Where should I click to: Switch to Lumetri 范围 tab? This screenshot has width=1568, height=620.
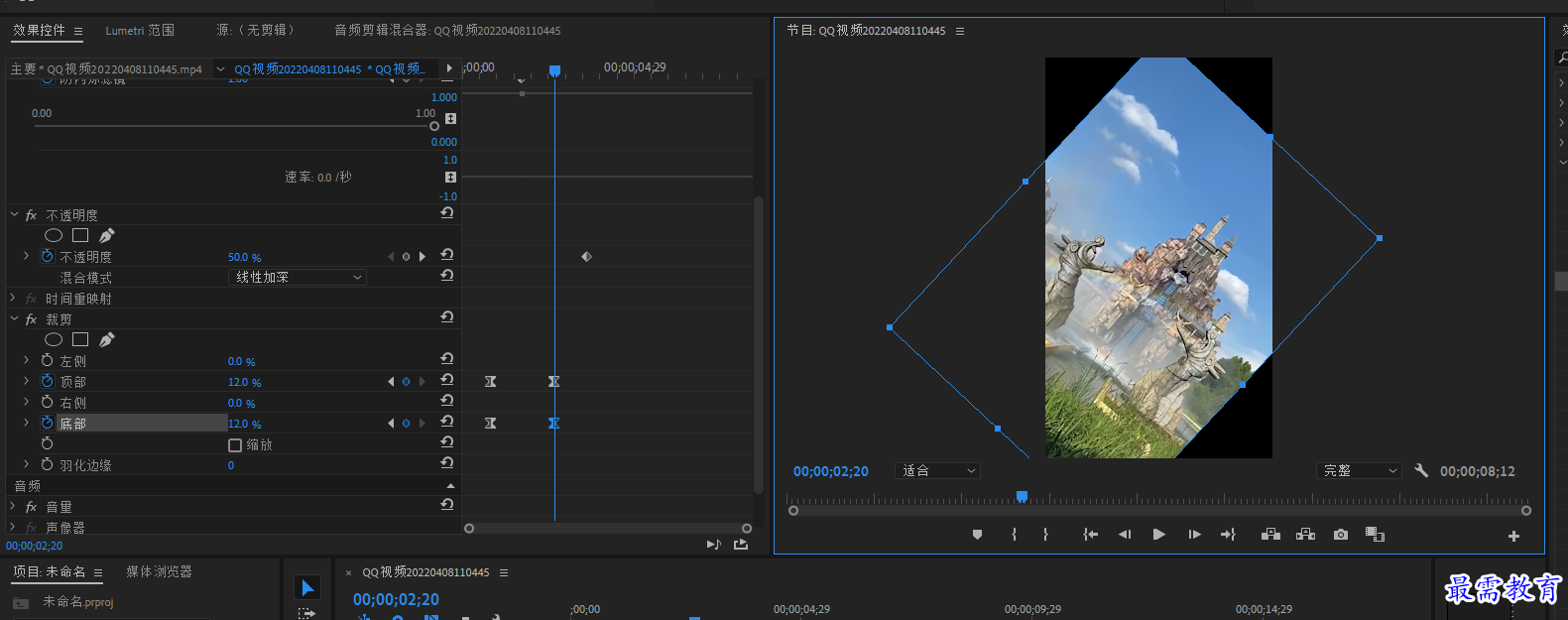(x=140, y=31)
